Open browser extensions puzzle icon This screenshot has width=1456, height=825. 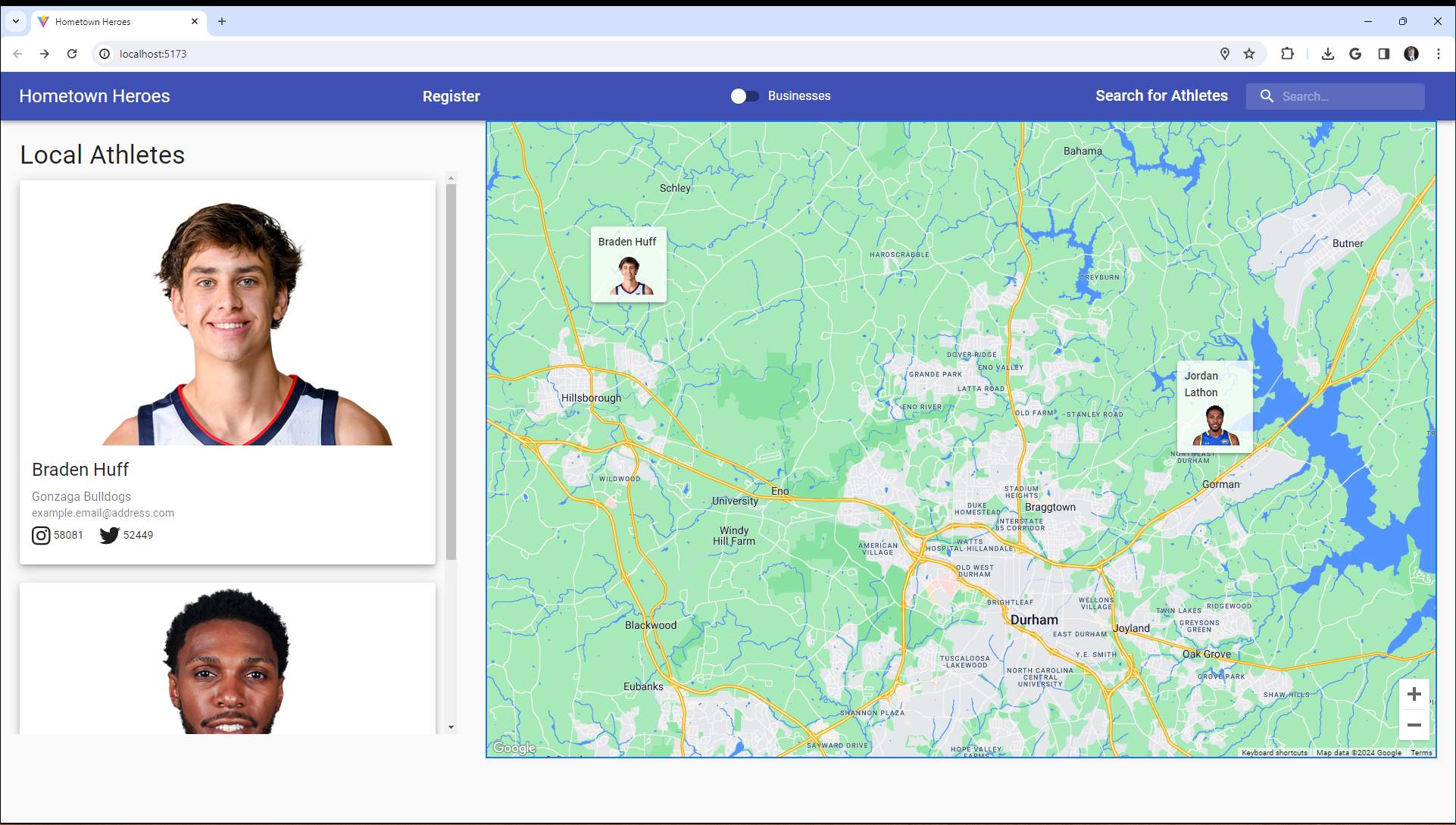pyautogui.click(x=1287, y=54)
